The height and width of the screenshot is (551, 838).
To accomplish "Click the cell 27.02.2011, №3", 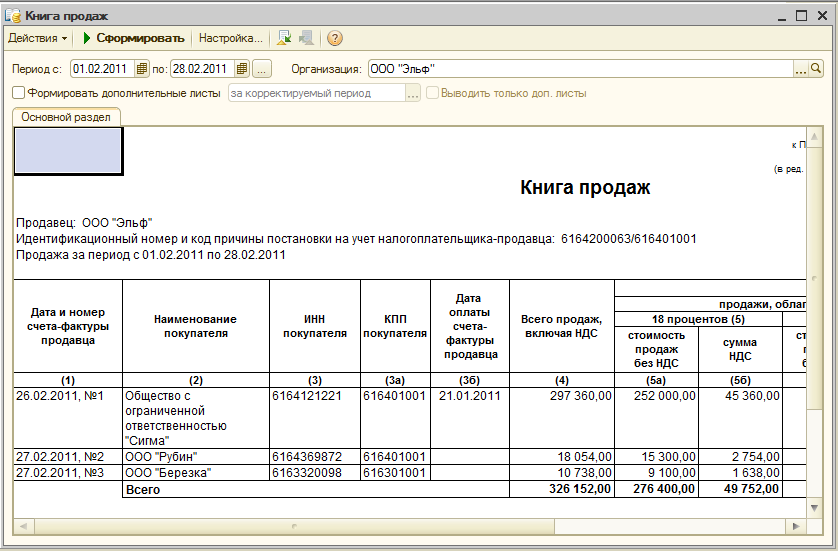I will pos(68,473).
